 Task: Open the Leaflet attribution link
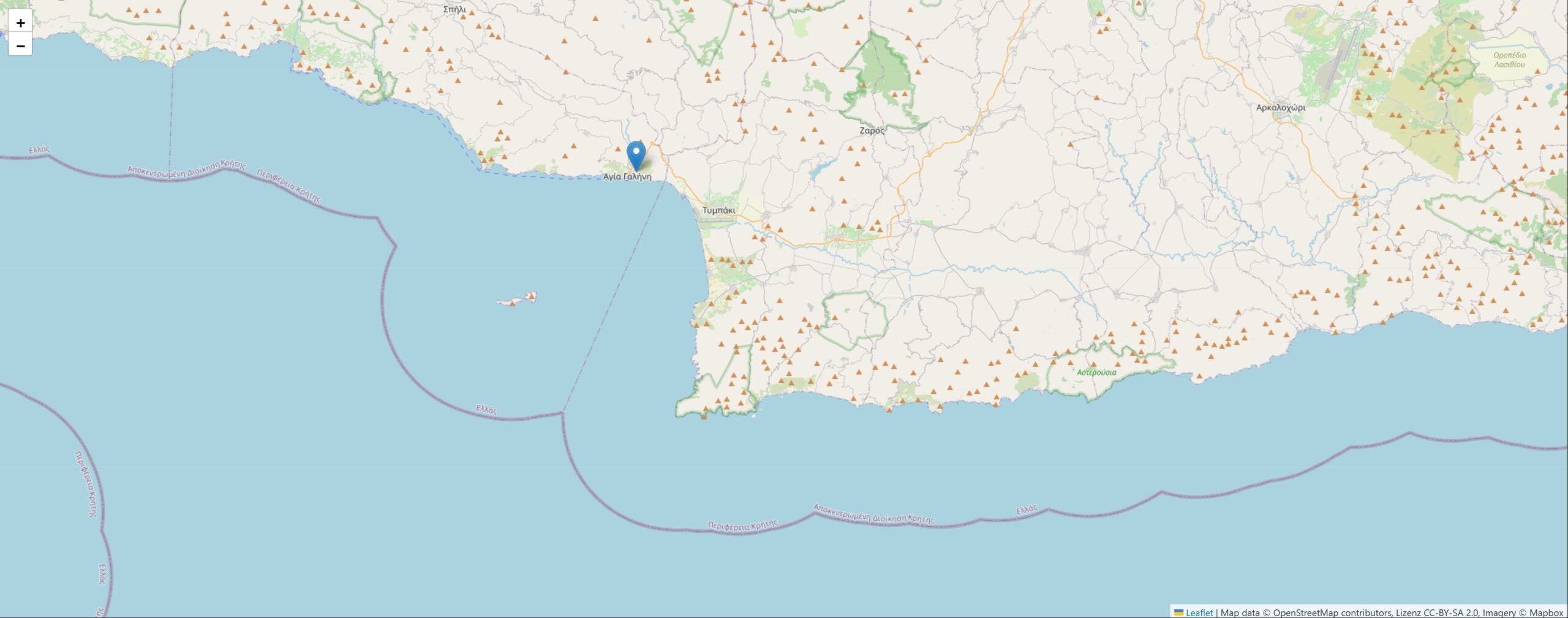point(1199,612)
